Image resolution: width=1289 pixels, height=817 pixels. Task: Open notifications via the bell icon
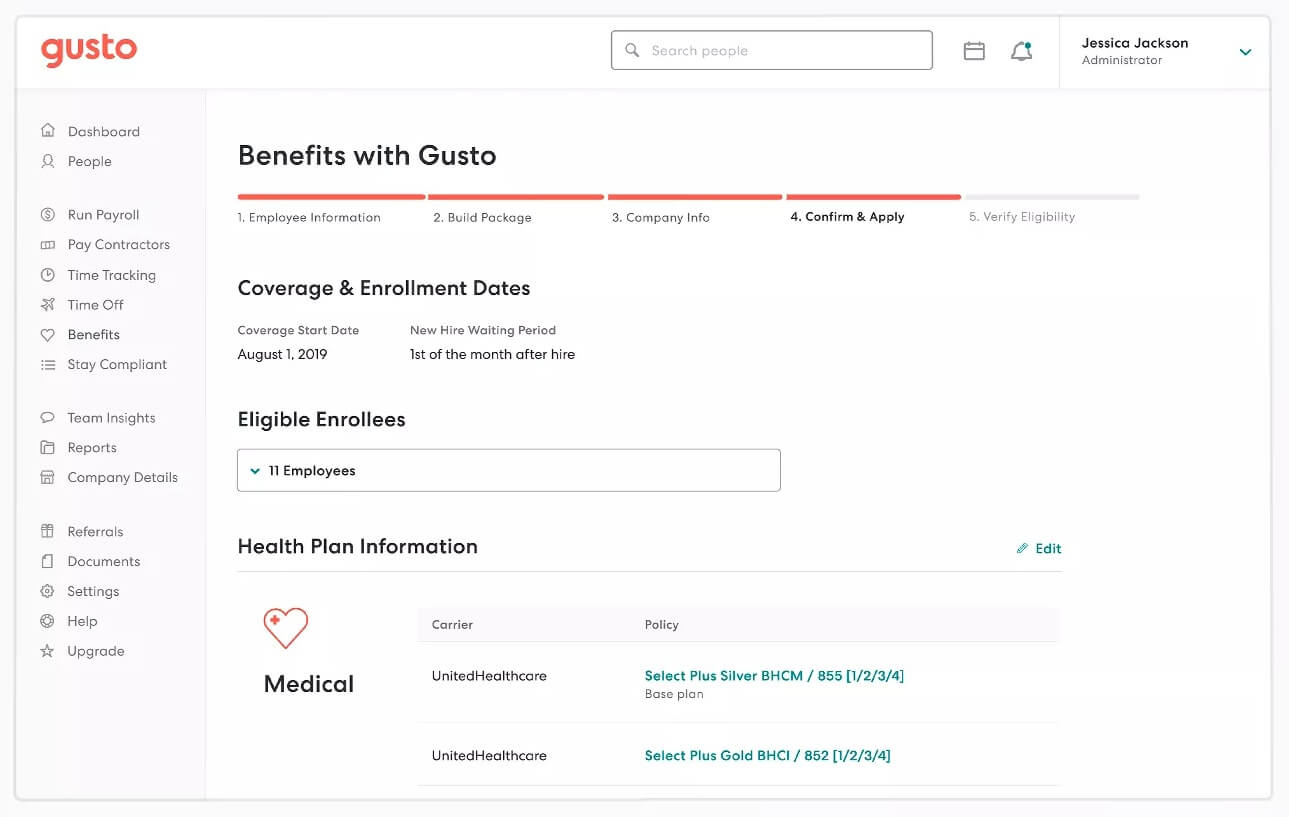1021,50
